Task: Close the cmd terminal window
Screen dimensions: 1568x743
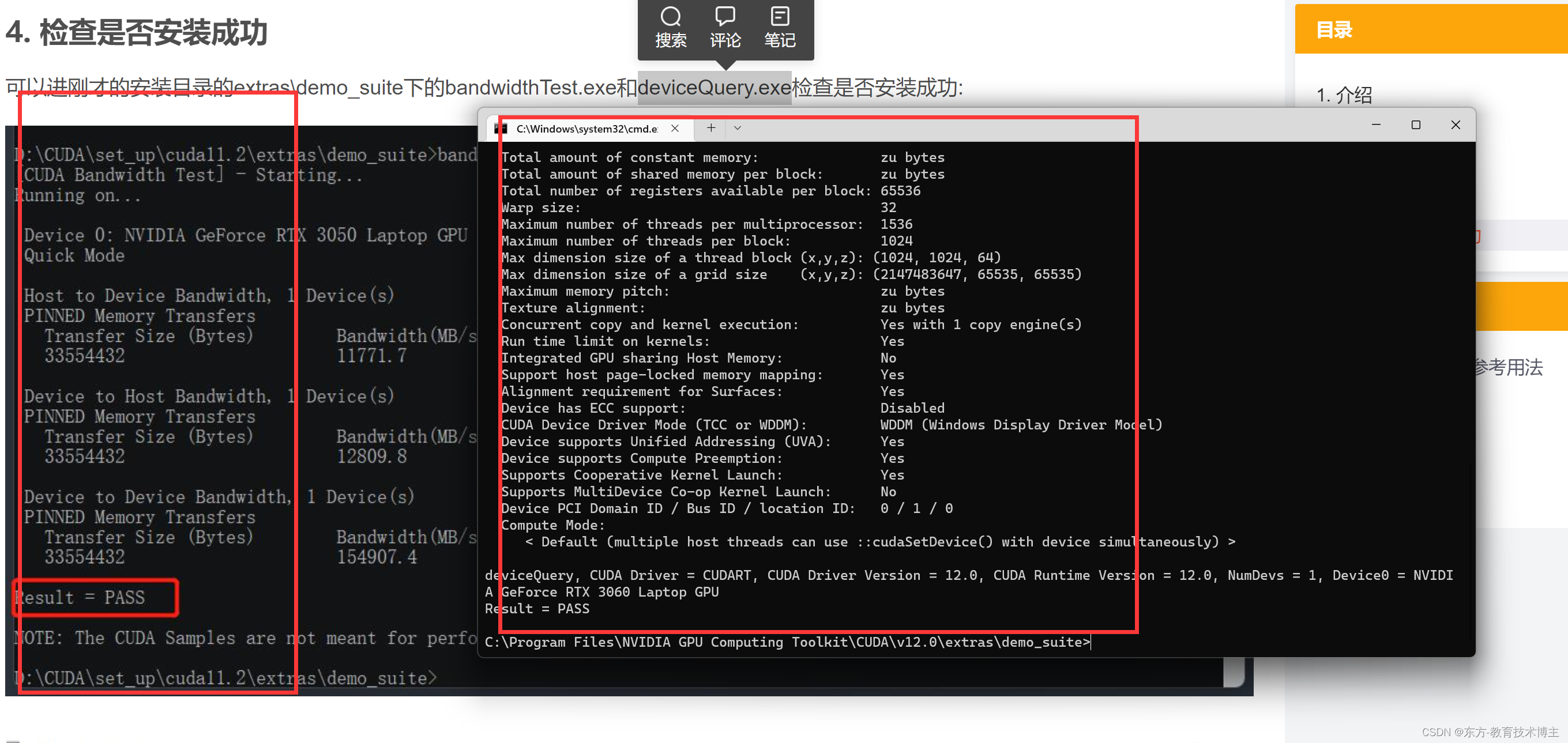Action: point(1456,125)
